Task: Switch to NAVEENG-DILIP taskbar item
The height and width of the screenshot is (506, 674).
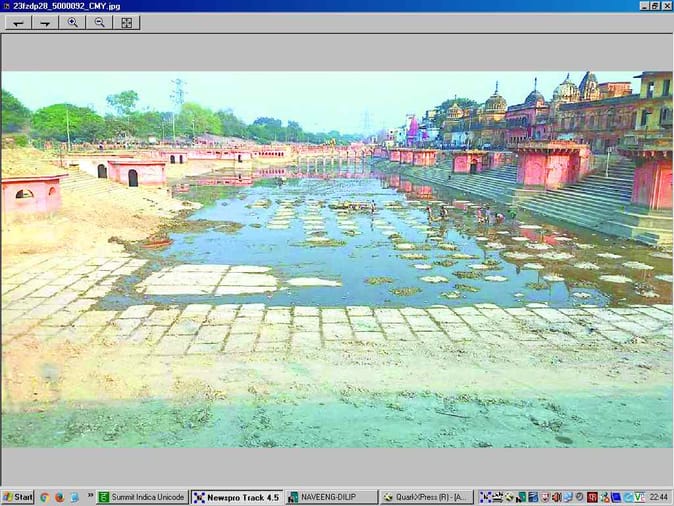Action: point(331,497)
